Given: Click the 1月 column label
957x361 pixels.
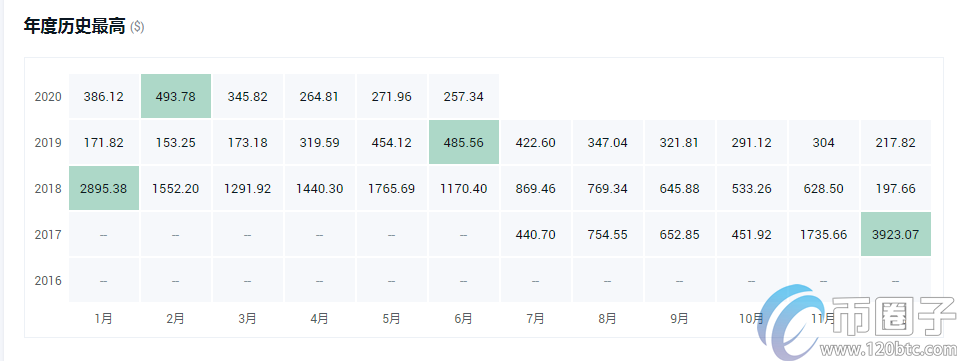Looking at the screenshot, I should (104, 318).
